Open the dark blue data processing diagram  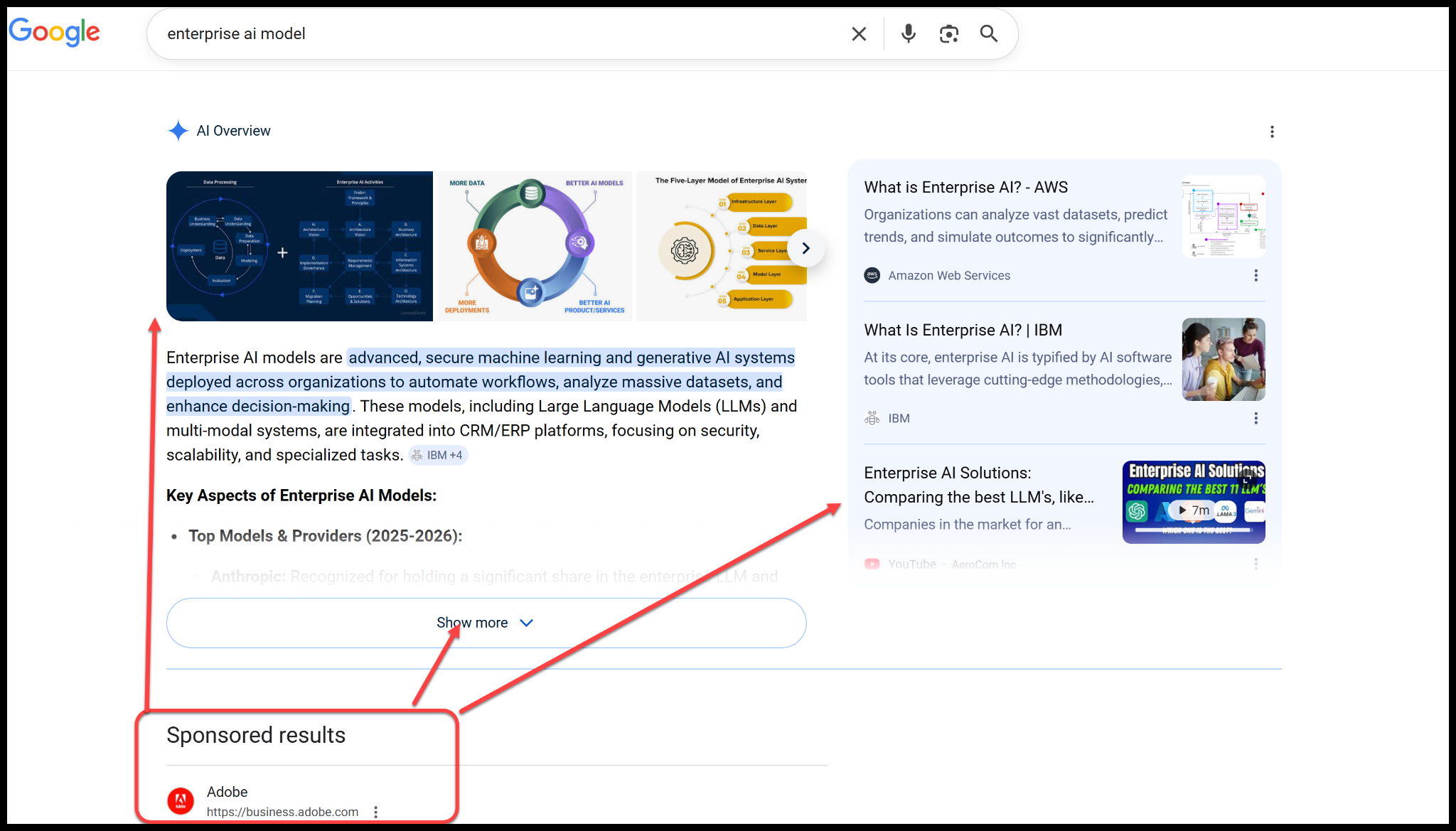[x=299, y=246]
